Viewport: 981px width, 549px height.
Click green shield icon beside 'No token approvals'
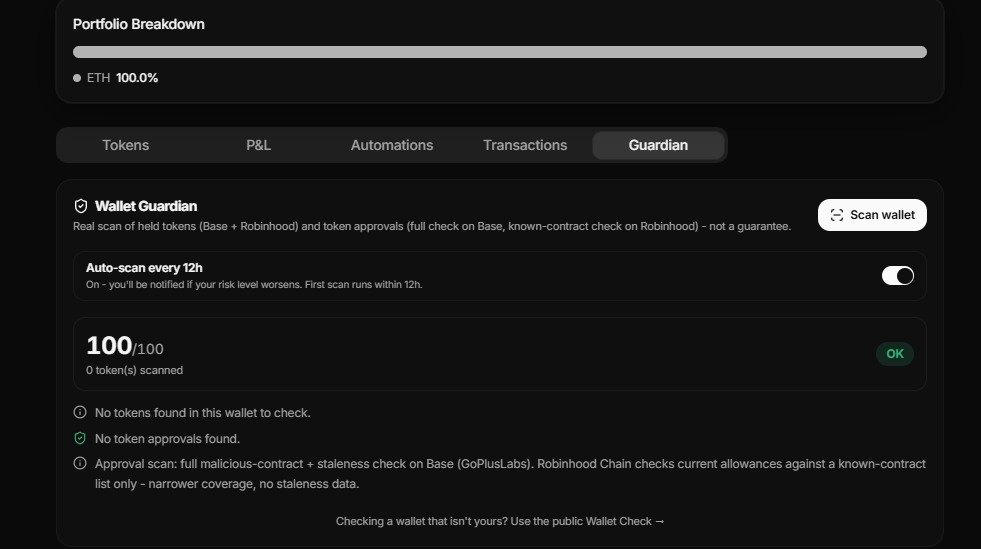click(x=80, y=438)
